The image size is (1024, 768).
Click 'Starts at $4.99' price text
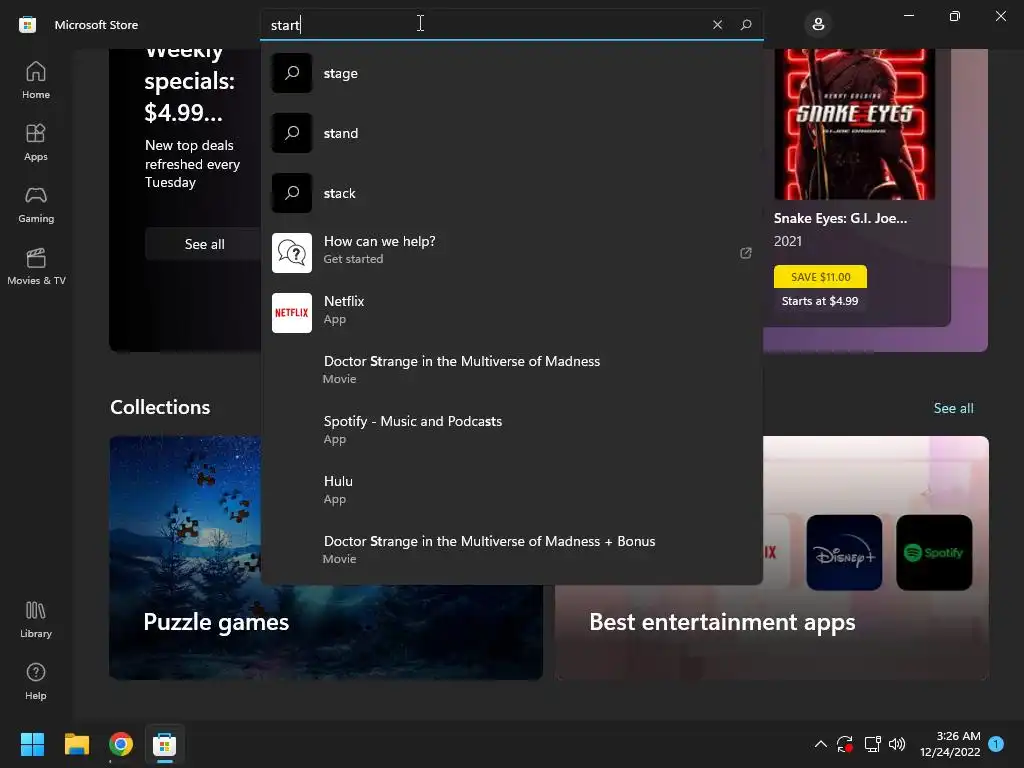click(820, 301)
